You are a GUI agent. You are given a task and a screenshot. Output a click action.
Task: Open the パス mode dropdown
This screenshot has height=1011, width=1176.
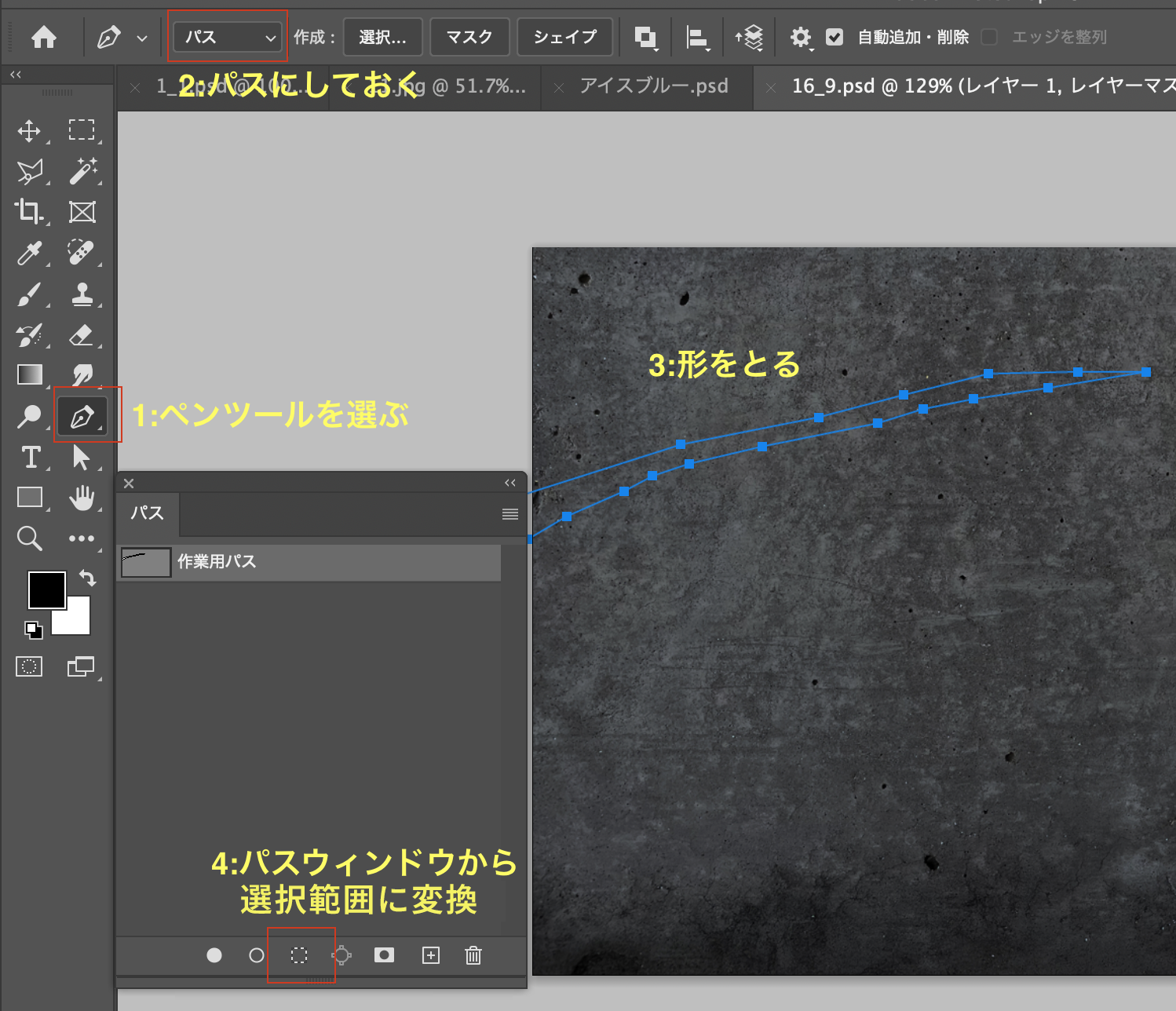pos(227,37)
